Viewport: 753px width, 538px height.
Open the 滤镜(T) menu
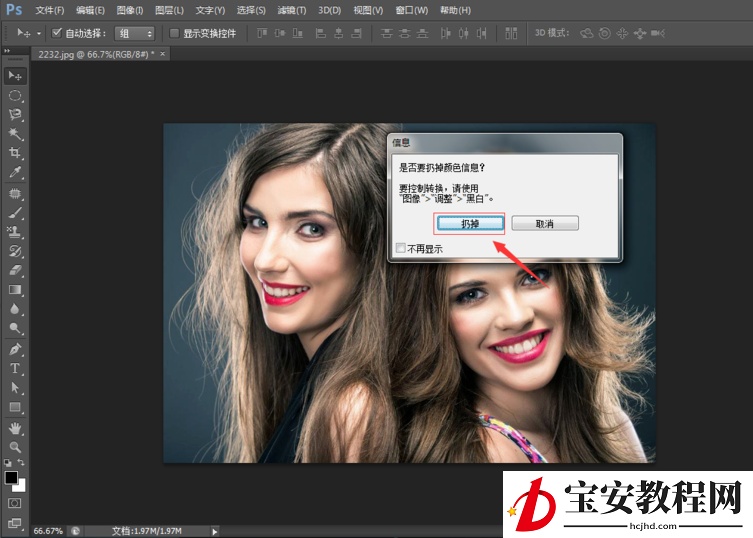291,10
